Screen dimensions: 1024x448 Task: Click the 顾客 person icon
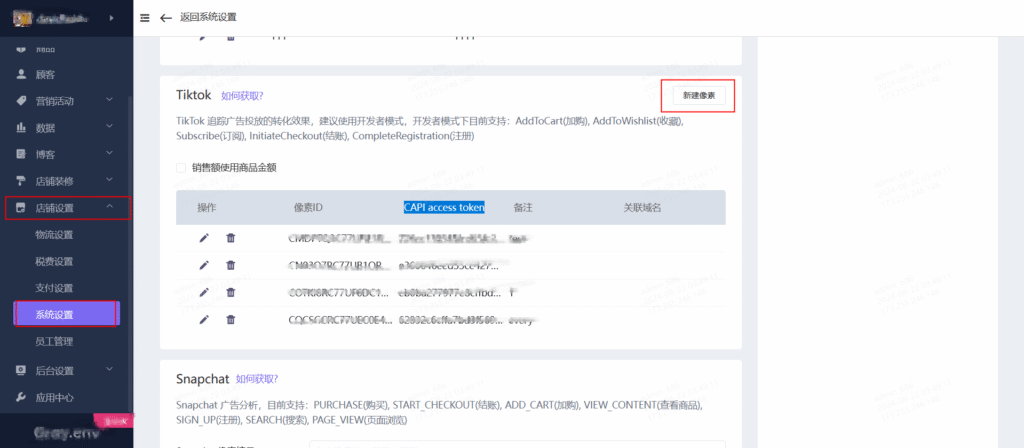(21, 74)
